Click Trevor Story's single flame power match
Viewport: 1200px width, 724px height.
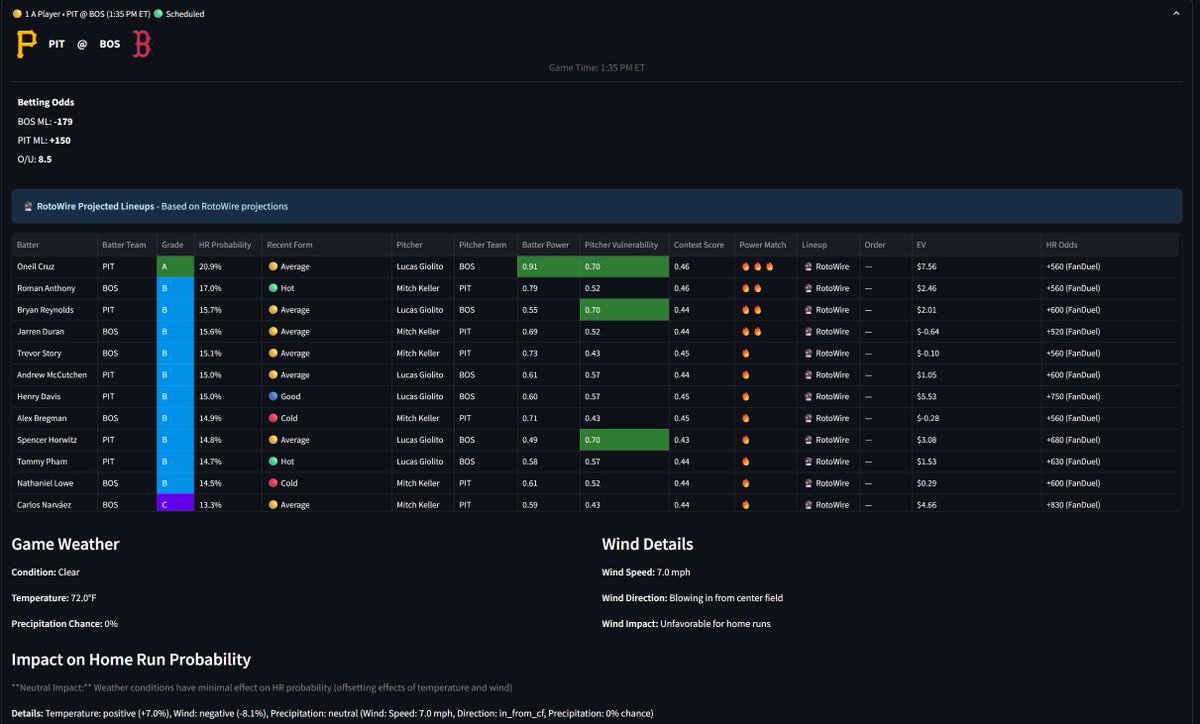click(x=745, y=353)
